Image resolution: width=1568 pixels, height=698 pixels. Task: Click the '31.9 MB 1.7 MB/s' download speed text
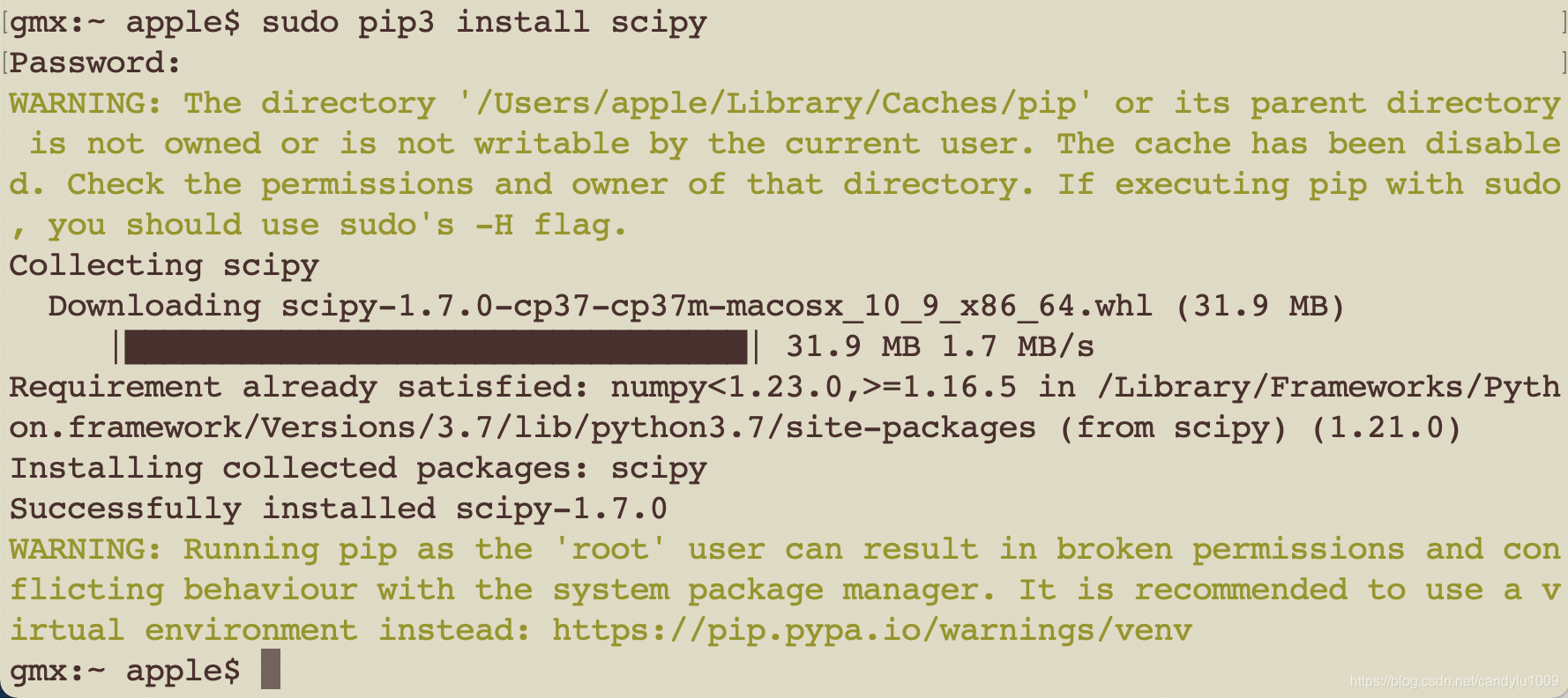pos(940,347)
